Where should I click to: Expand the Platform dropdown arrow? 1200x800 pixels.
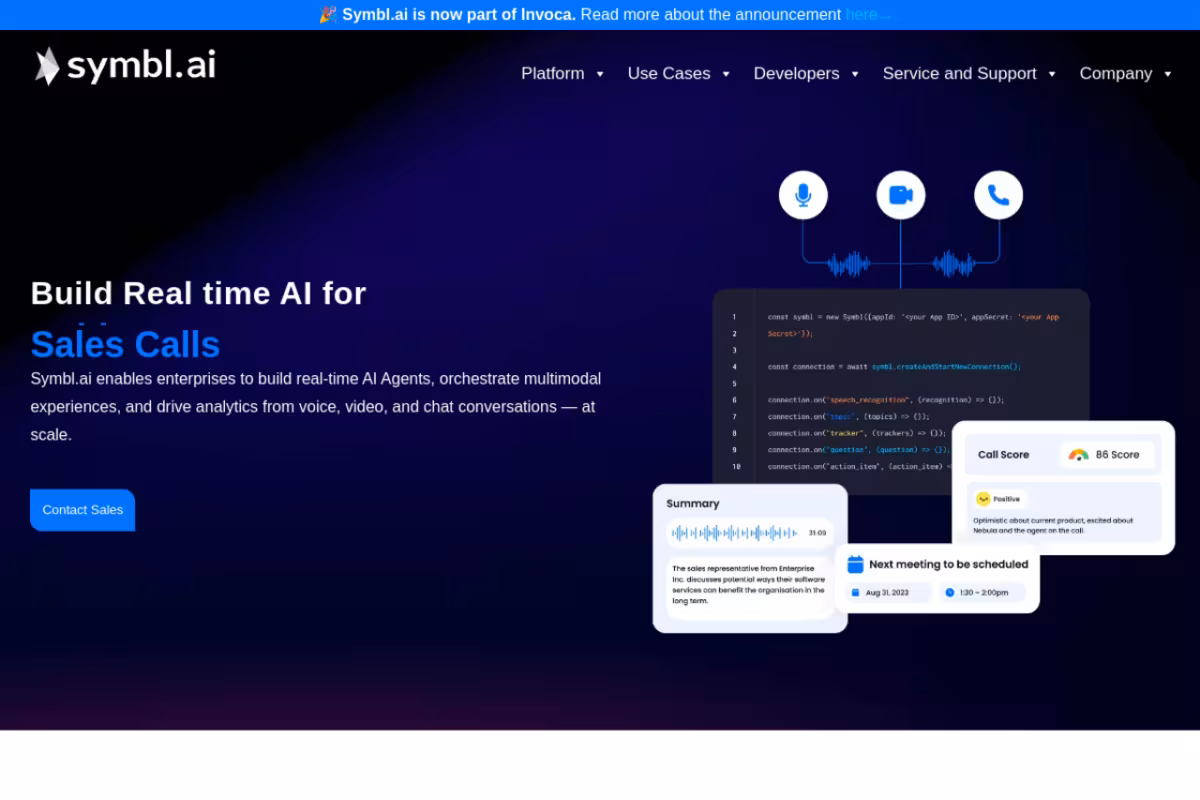(600, 74)
